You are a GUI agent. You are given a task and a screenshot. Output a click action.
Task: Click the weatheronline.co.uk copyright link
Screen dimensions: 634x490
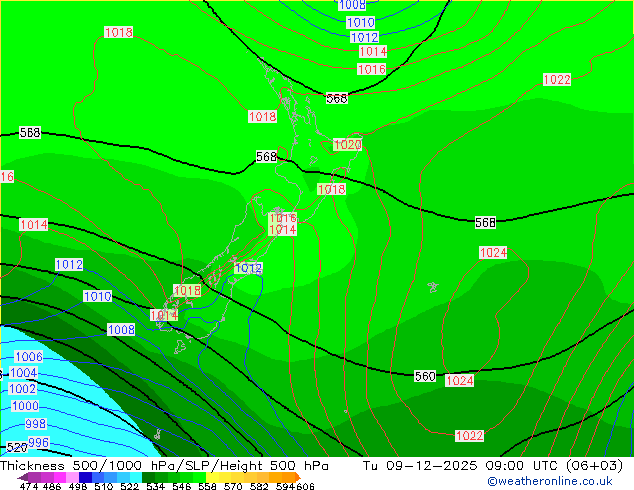[x=549, y=481]
